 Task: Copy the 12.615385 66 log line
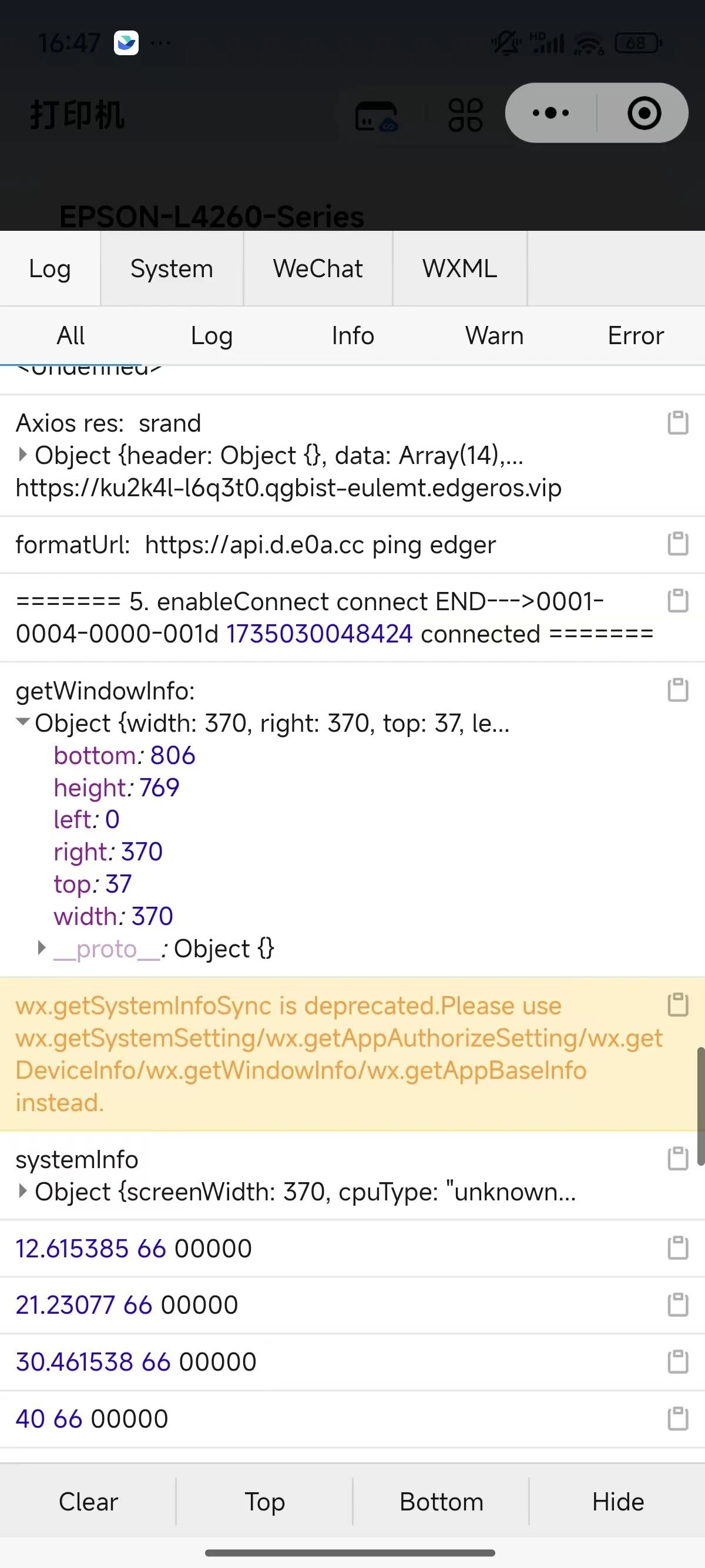pyautogui.click(x=677, y=1248)
